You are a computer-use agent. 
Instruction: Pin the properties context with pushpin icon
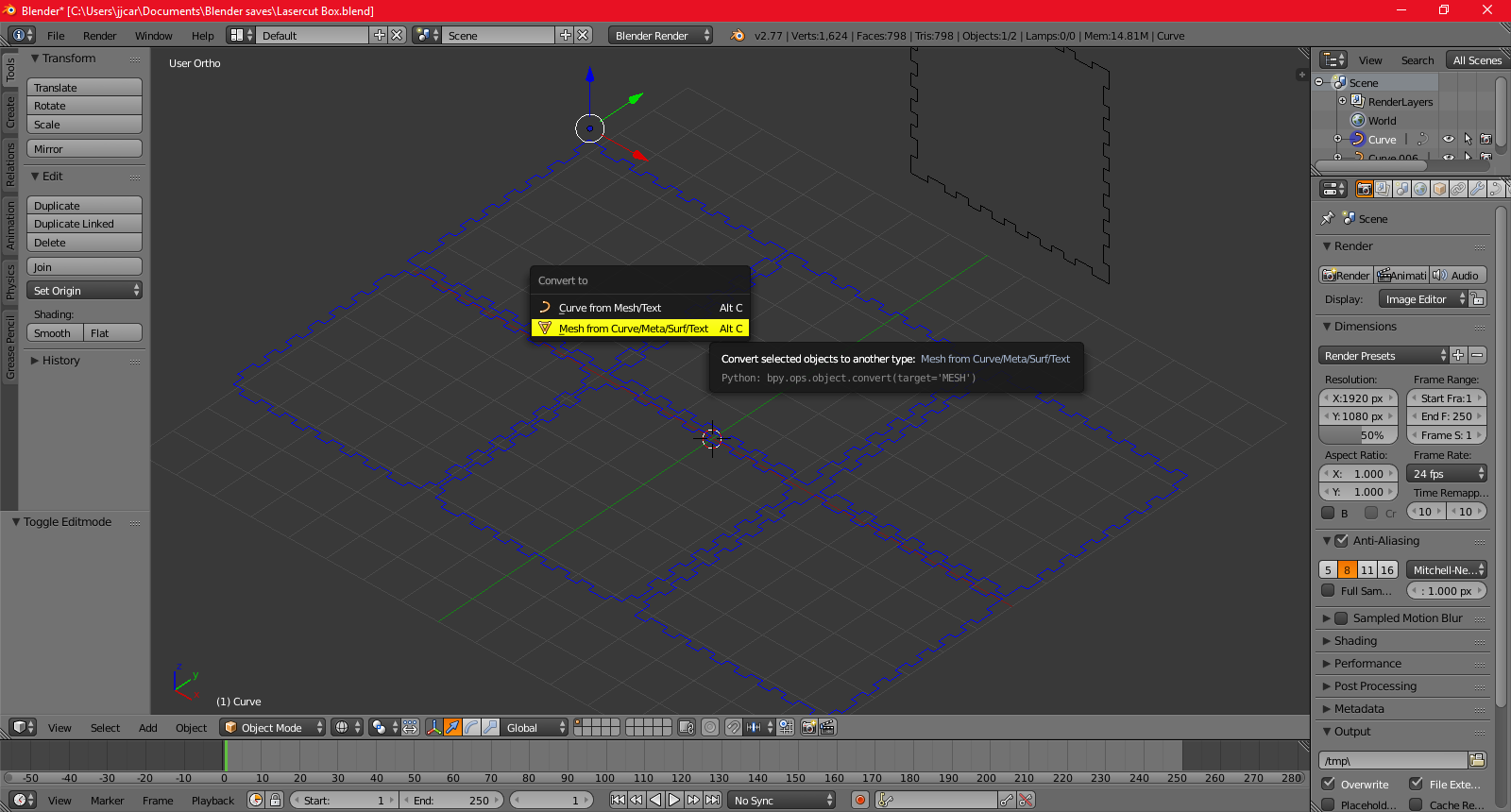coord(1328,218)
